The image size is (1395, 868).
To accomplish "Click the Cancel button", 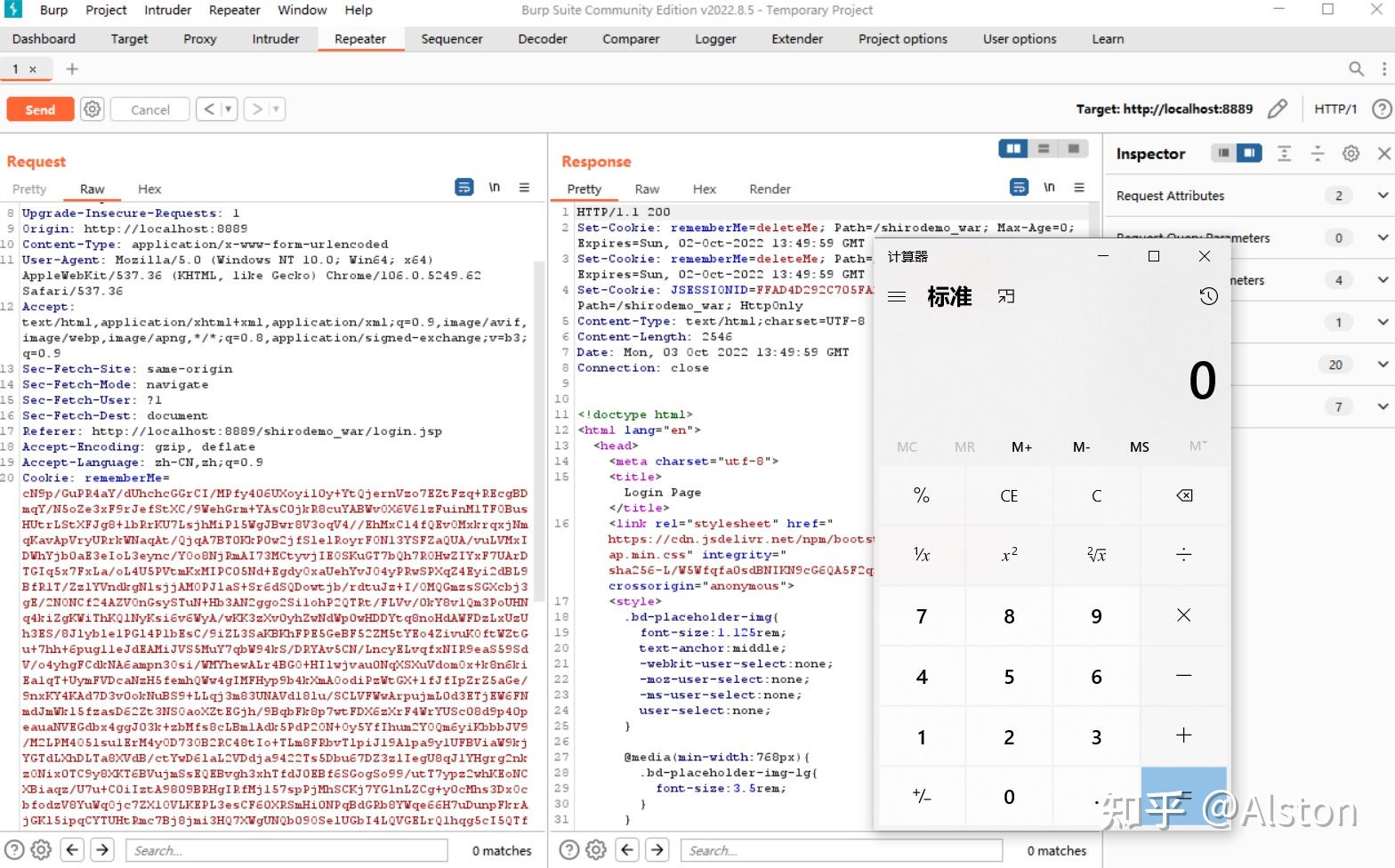I will pos(149,109).
